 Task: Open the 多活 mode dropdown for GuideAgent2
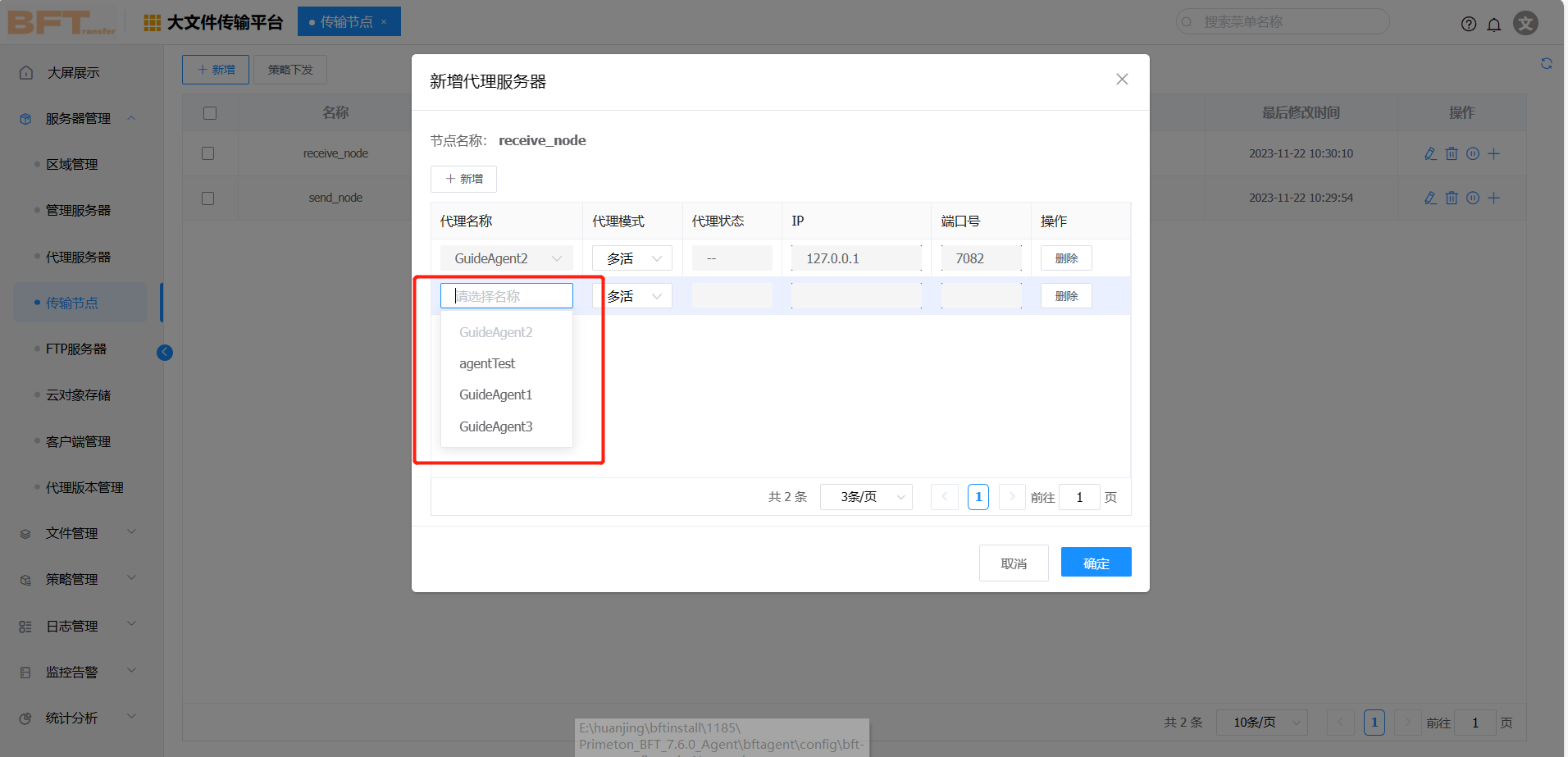[632, 258]
